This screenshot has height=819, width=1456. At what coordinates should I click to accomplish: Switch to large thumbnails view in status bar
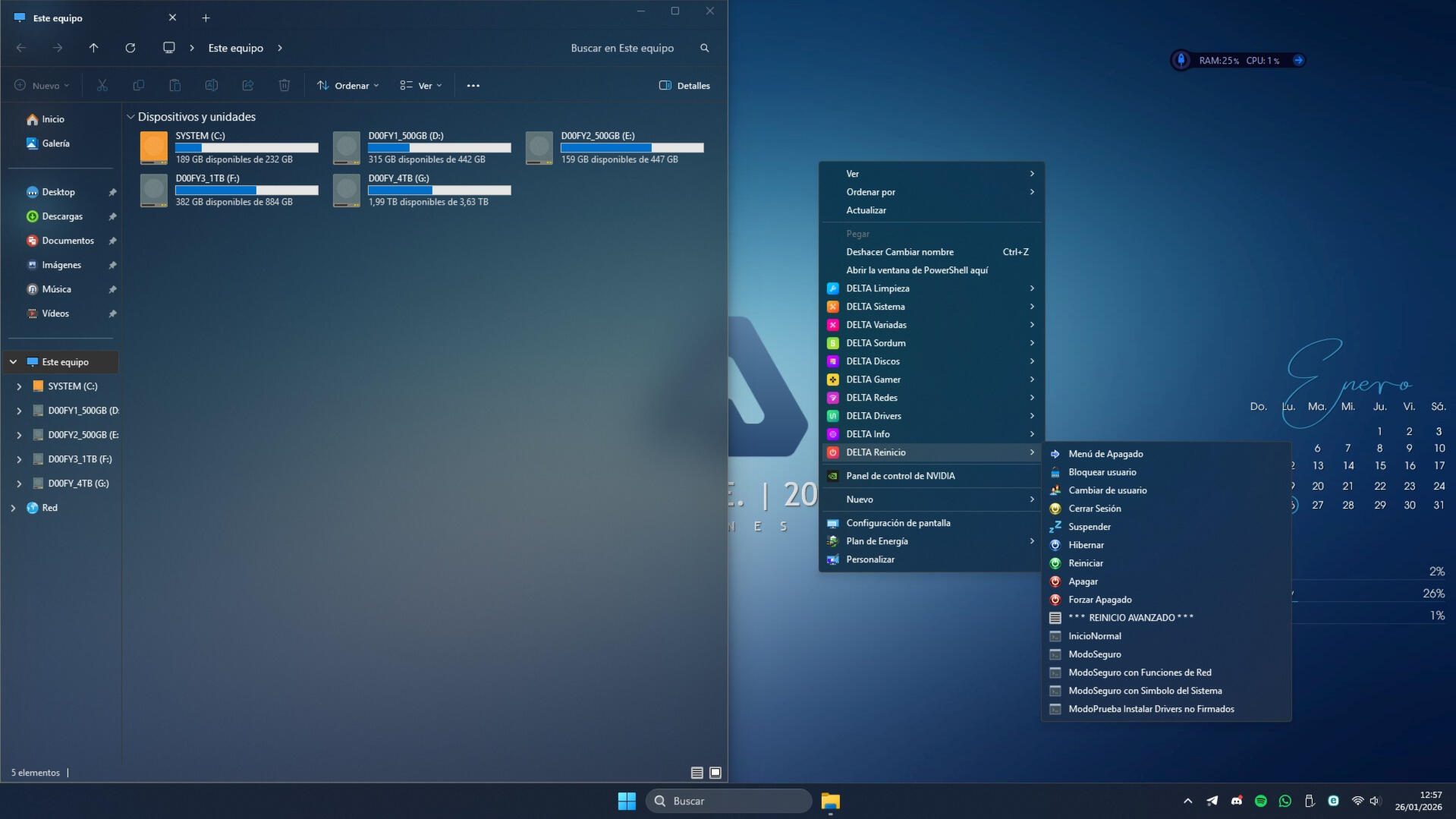[715, 773]
